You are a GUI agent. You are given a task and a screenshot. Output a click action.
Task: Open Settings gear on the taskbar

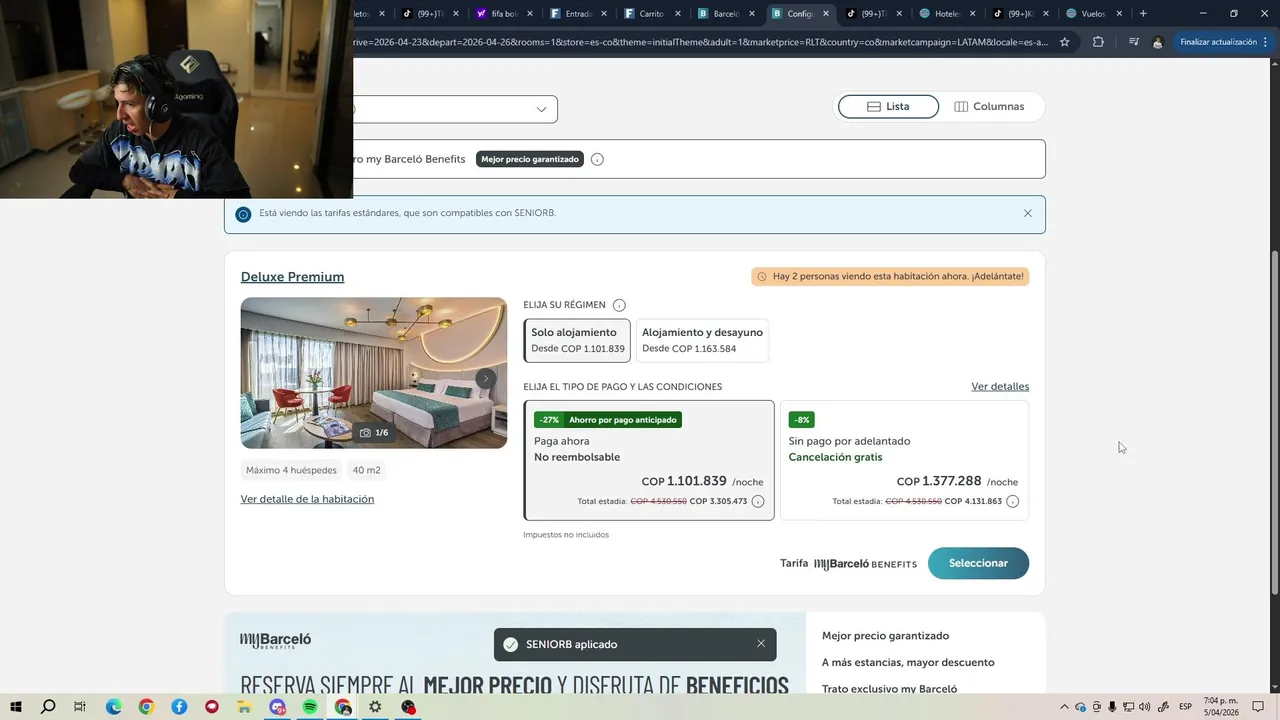click(x=375, y=707)
